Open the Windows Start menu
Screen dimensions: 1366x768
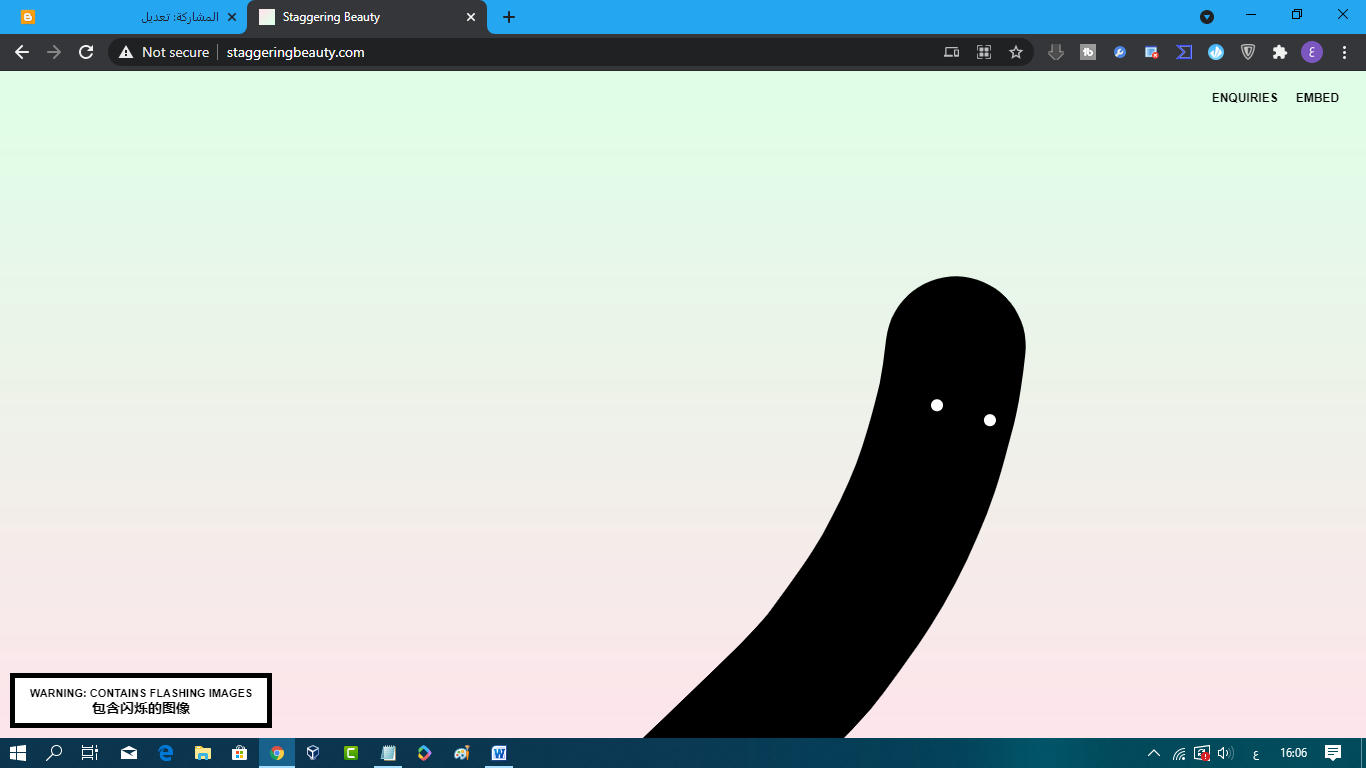click(18, 753)
